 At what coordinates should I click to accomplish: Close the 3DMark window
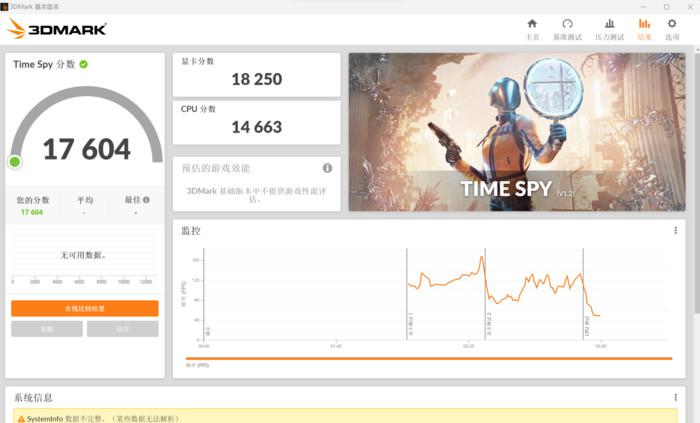[690, 7]
